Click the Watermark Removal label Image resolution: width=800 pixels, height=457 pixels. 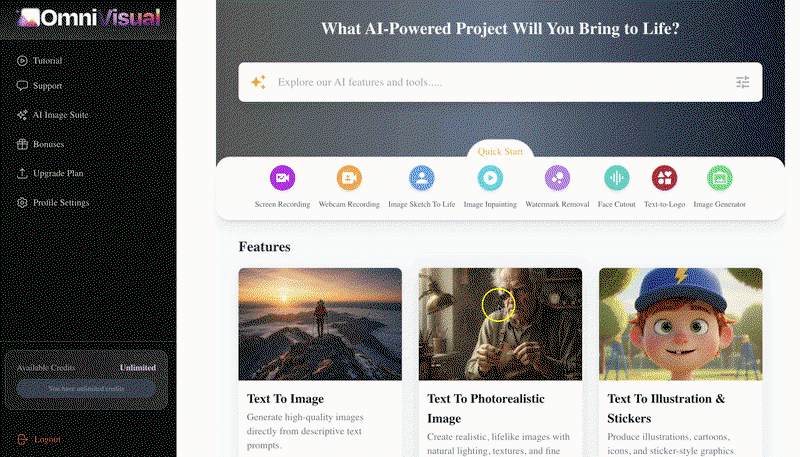(x=557, y=204)
